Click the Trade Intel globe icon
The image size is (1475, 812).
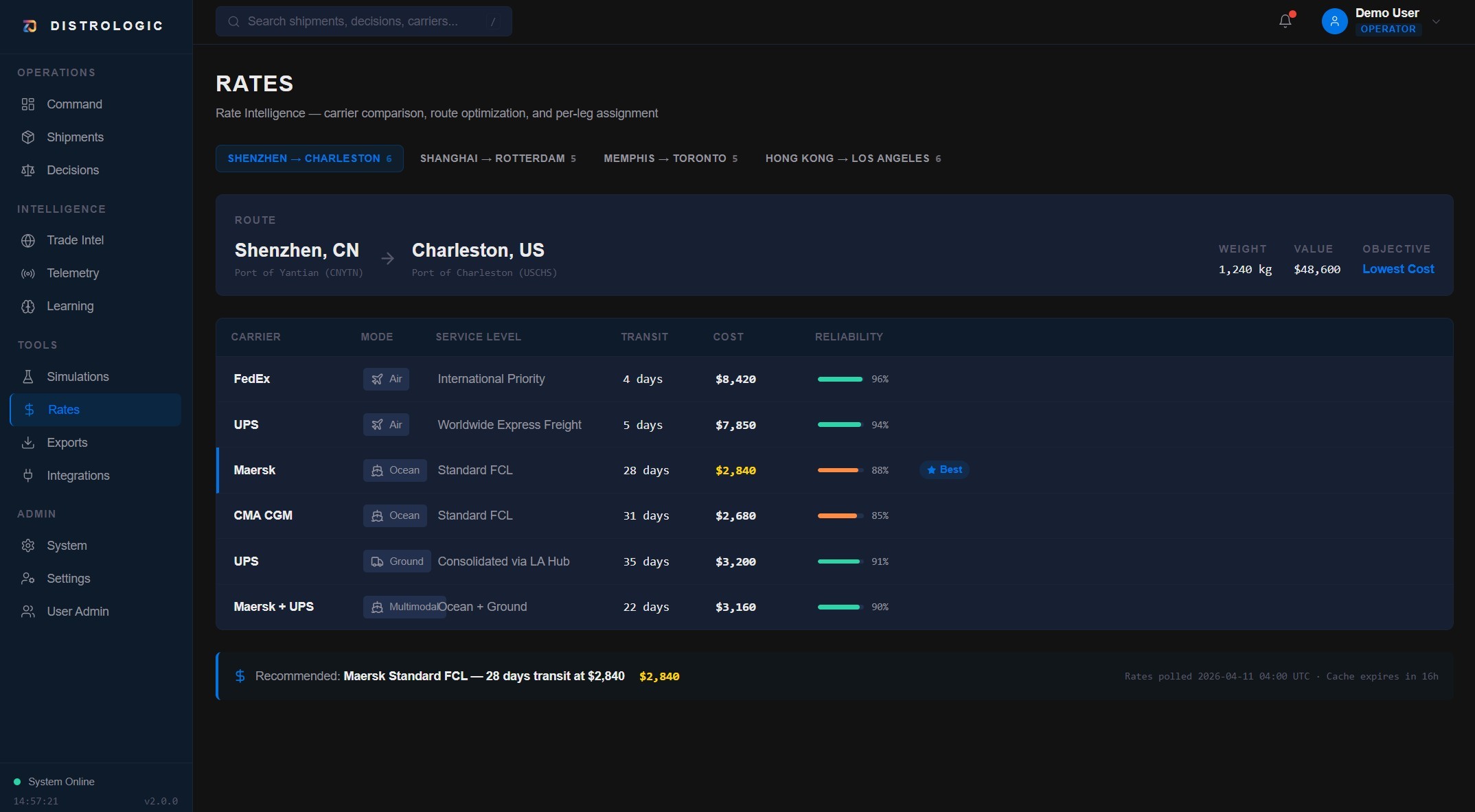pos(28,240)
